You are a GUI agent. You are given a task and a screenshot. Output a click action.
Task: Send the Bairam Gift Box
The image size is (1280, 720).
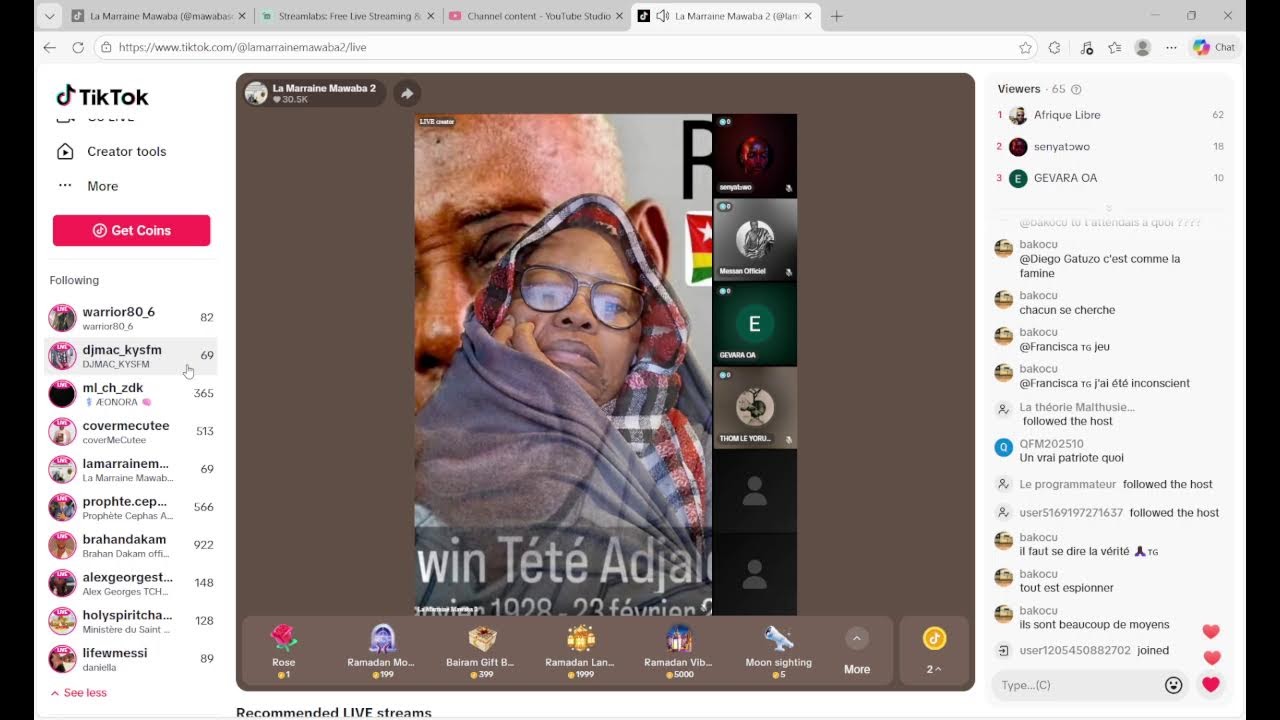click(481, 652)
